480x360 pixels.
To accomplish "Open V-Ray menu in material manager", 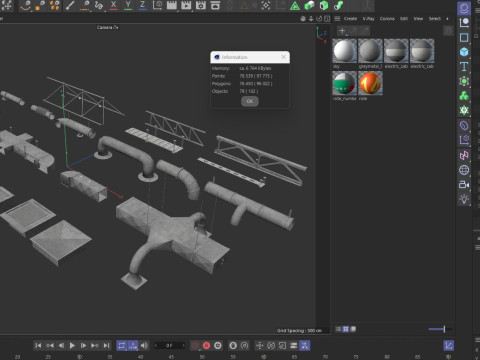I will pos(368,19).
